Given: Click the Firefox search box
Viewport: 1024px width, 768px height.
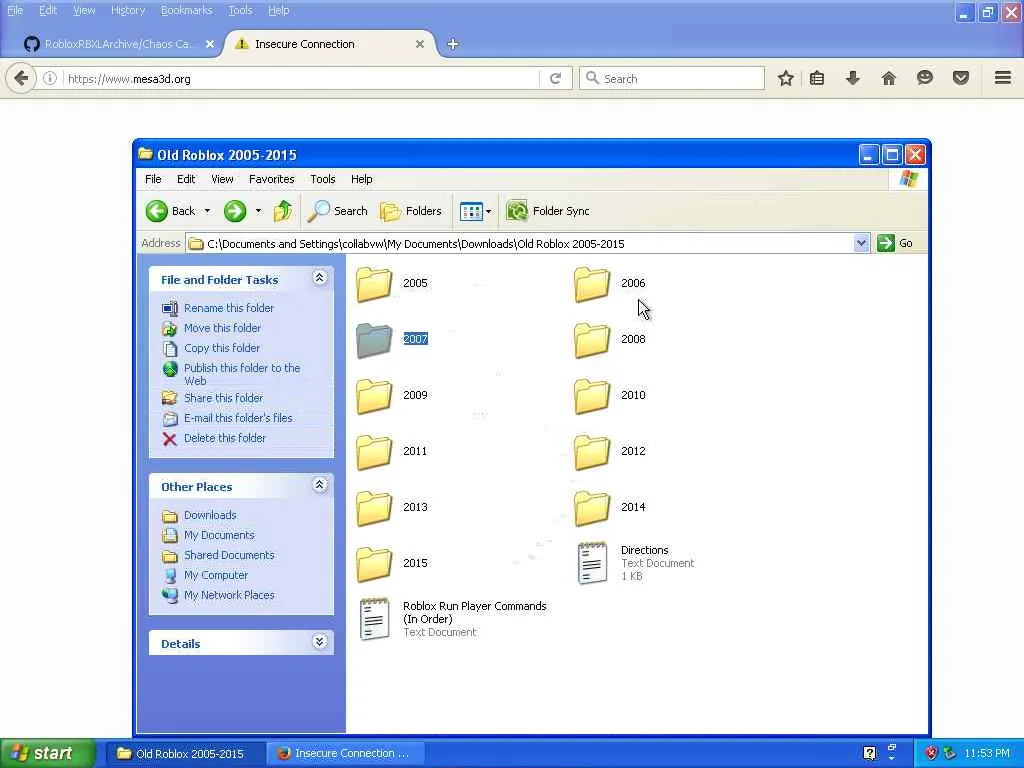Looking at the screenshot, I should click(x=671, y=78).
